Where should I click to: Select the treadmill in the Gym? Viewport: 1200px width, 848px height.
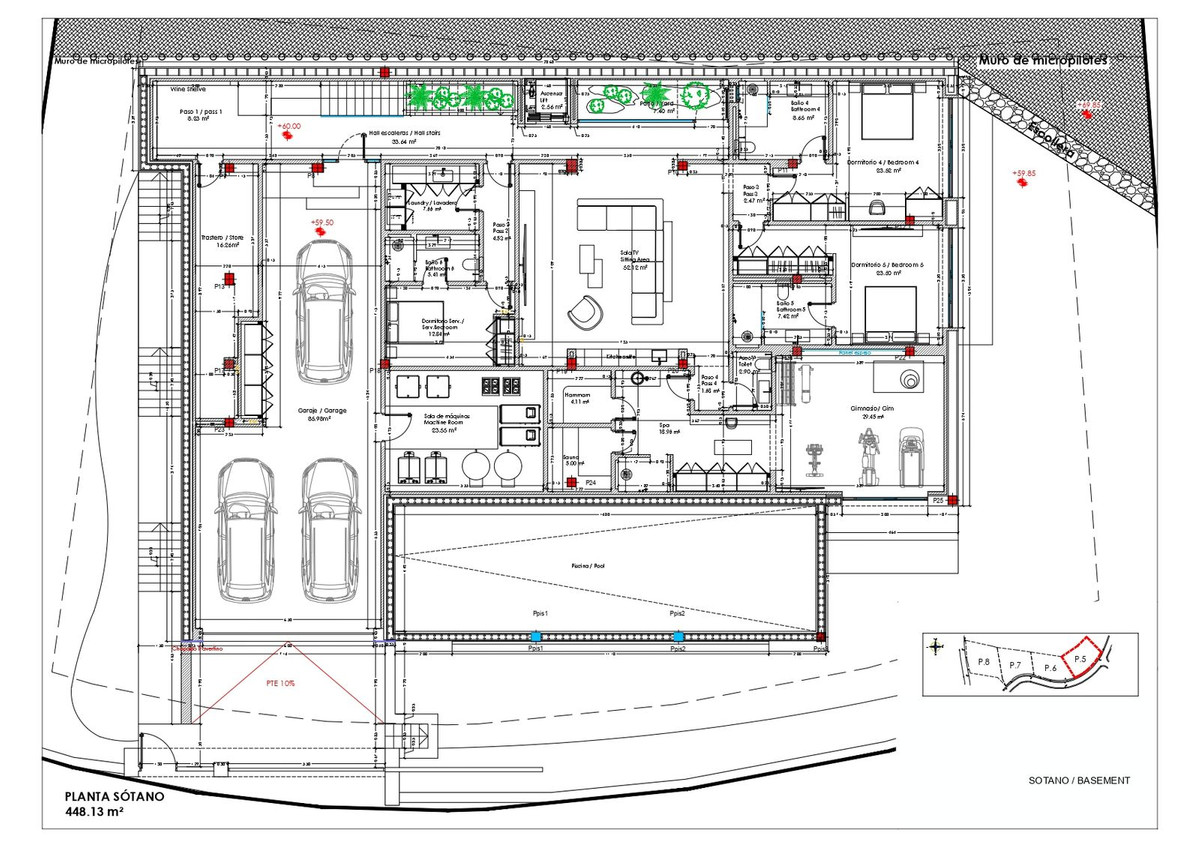click(x=912, y=455)
